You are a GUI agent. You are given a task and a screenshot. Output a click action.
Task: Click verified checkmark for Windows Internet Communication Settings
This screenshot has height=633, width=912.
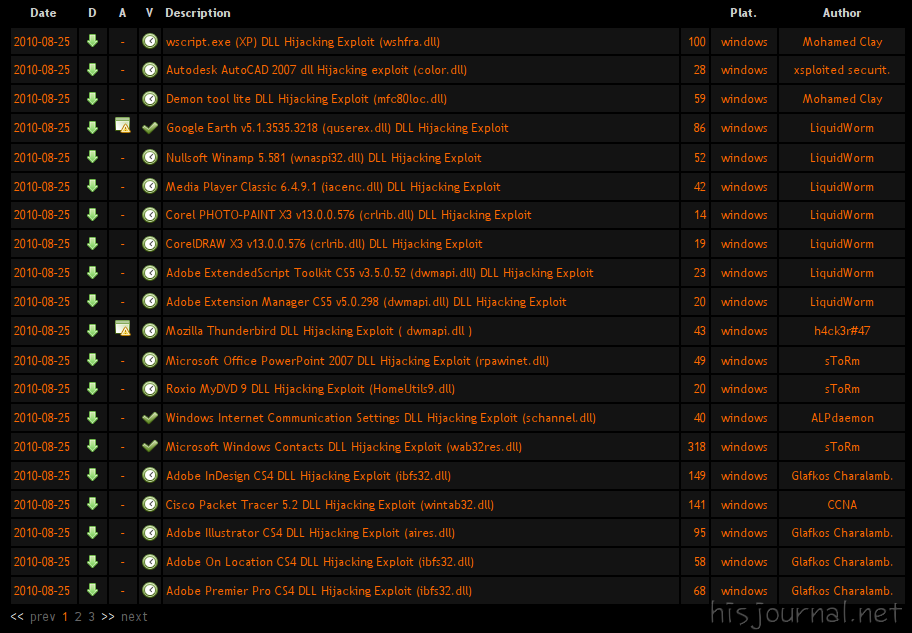point(150,417)
